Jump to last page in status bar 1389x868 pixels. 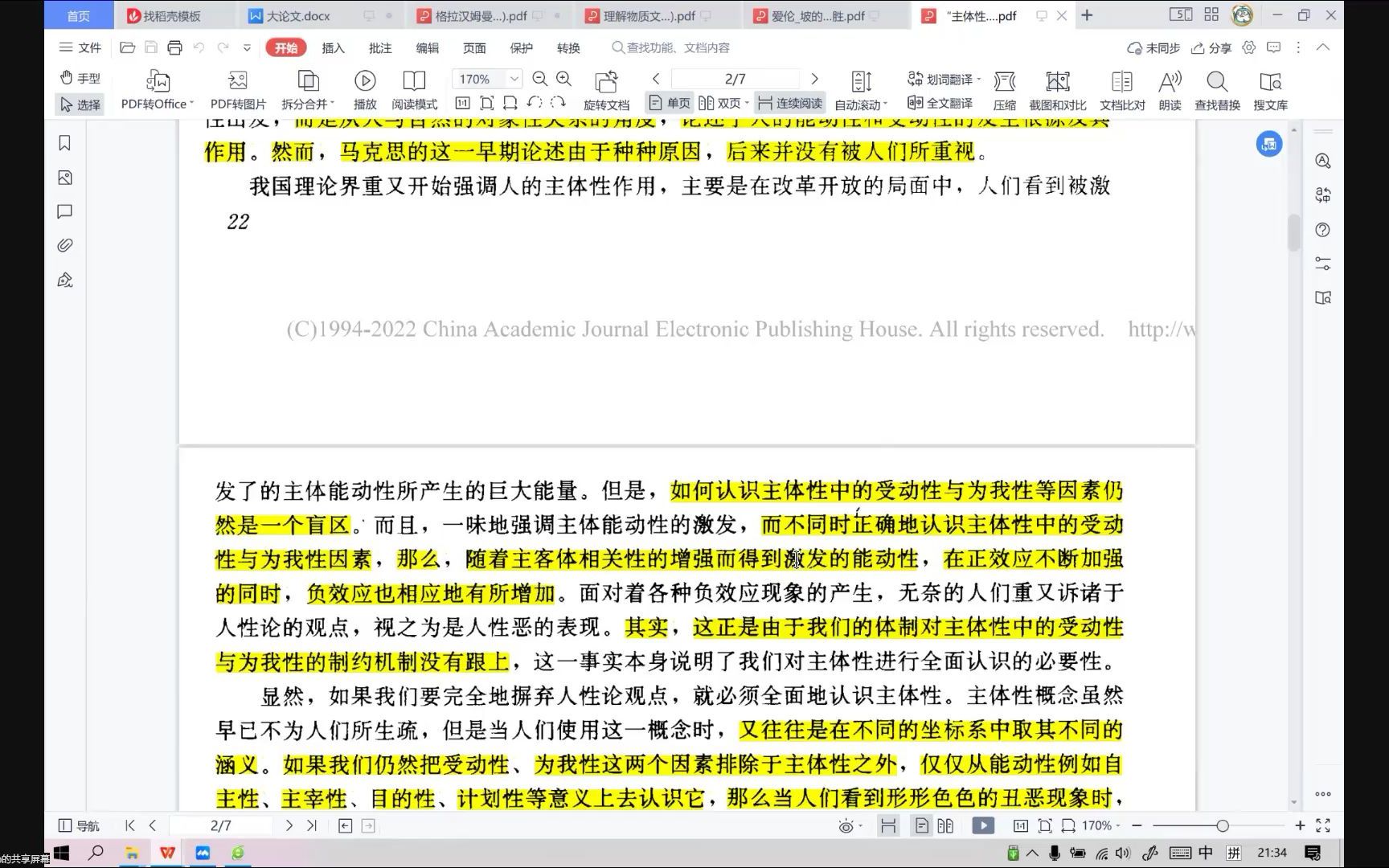tap(312, 825)
